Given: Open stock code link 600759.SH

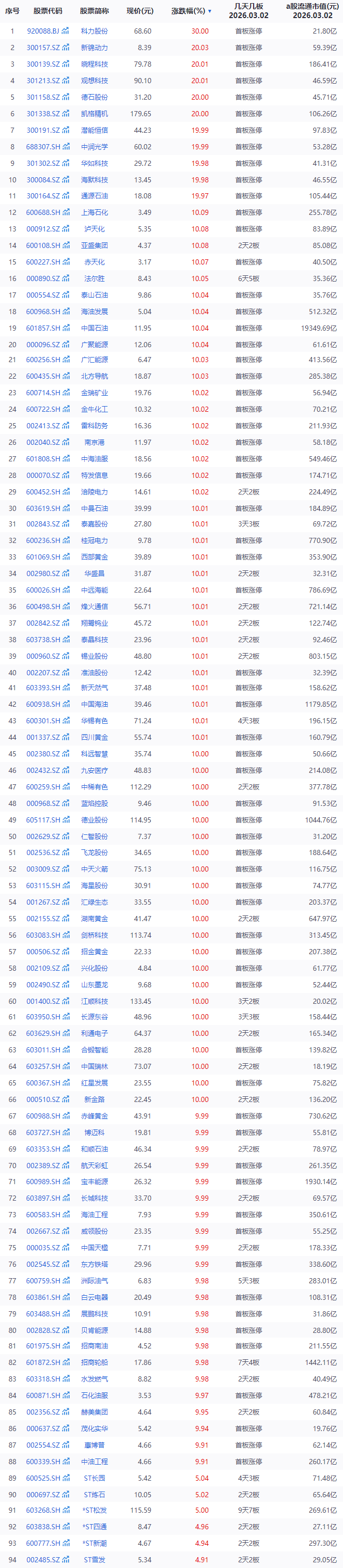Looking at the screenshot, I should pyautogui.click(x=43, y=1281).
